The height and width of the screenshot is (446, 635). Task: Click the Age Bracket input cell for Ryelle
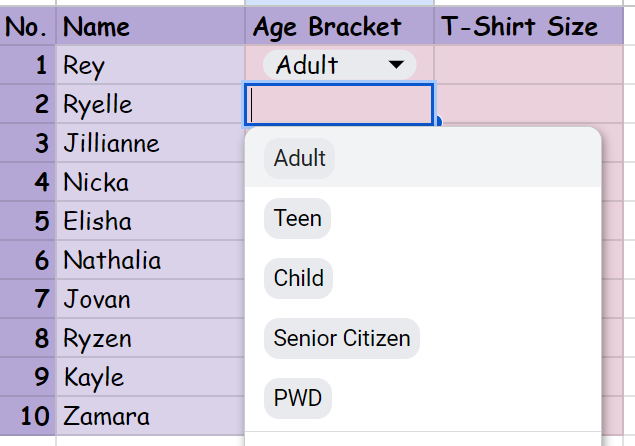(x=339, y=104)
